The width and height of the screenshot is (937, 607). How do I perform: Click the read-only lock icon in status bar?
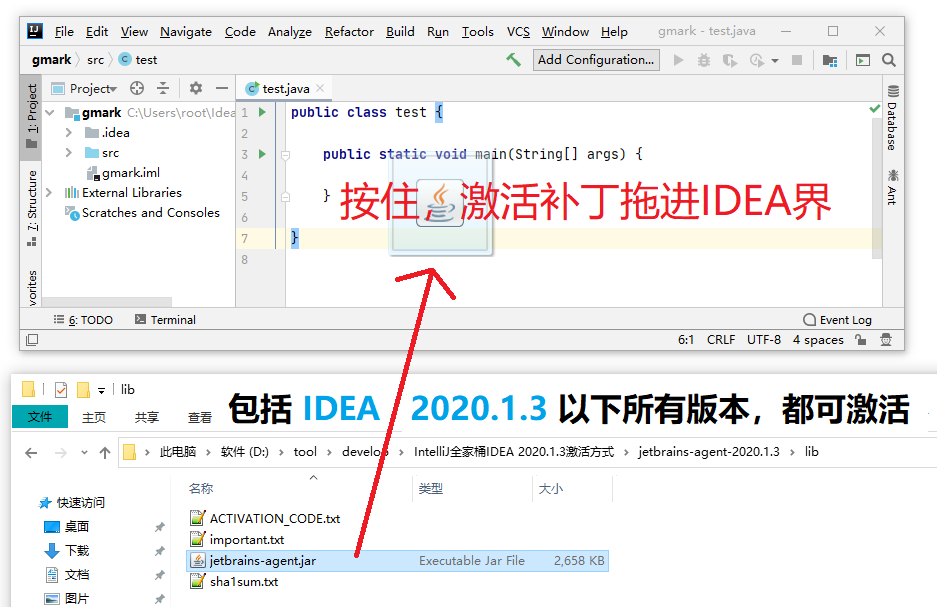point(861,340)
